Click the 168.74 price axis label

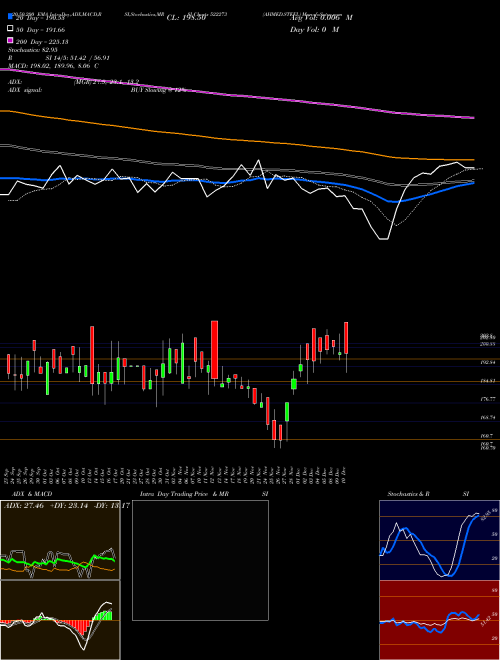pyautogui.click(x=488, y=417)
